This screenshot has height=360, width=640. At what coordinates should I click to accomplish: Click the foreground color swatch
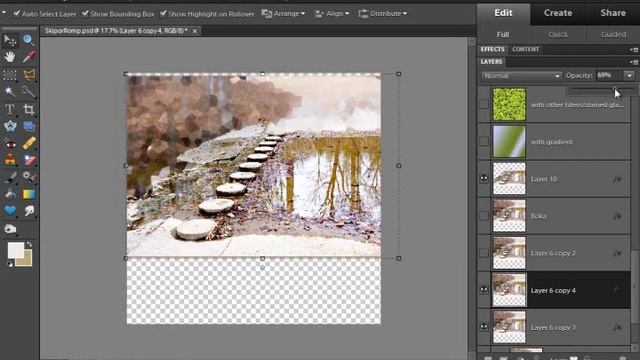tap(16, 250)
